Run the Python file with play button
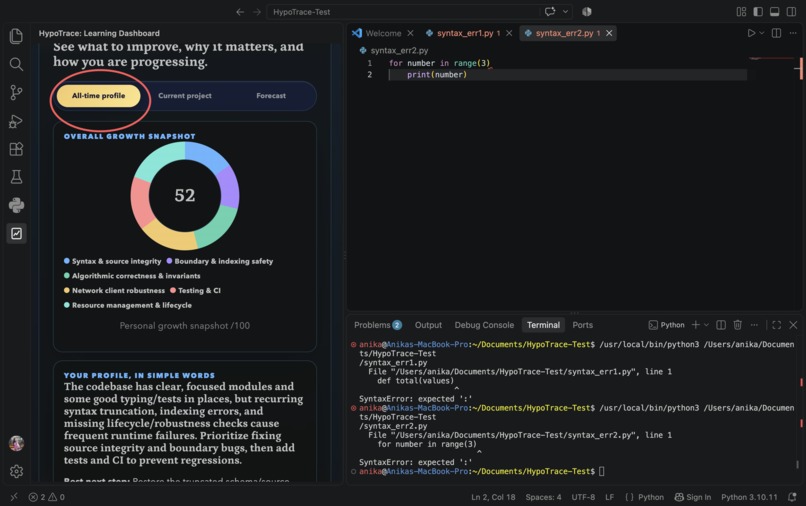The image size is (806, 506). [751, 33]
